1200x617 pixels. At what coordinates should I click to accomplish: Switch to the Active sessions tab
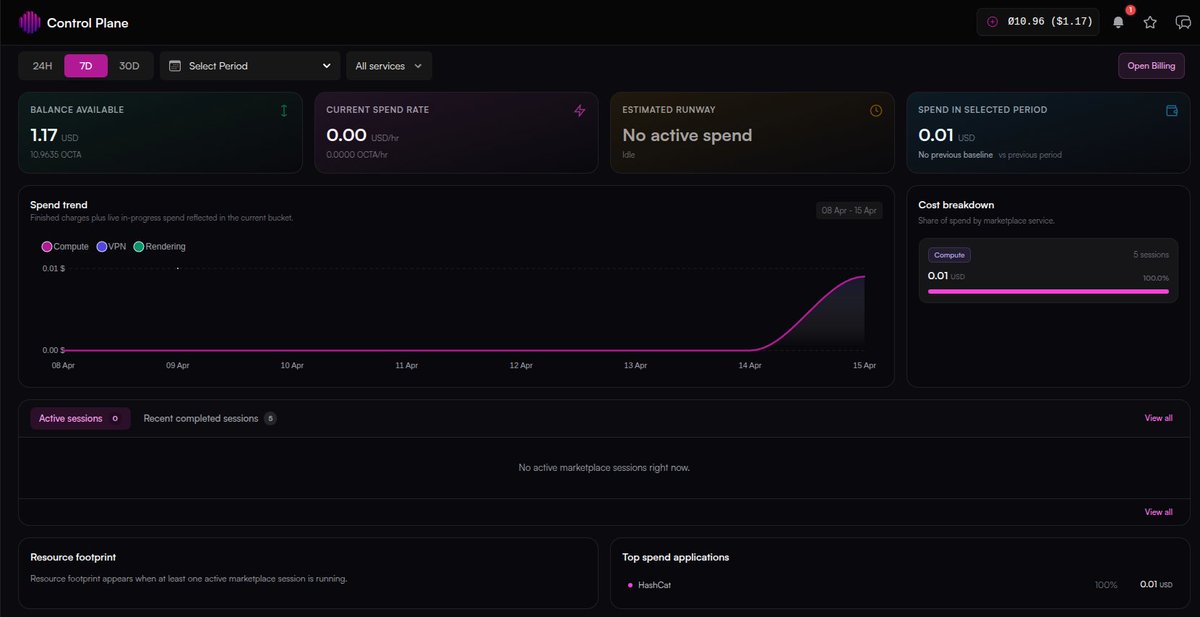click(x=80, y=418)
